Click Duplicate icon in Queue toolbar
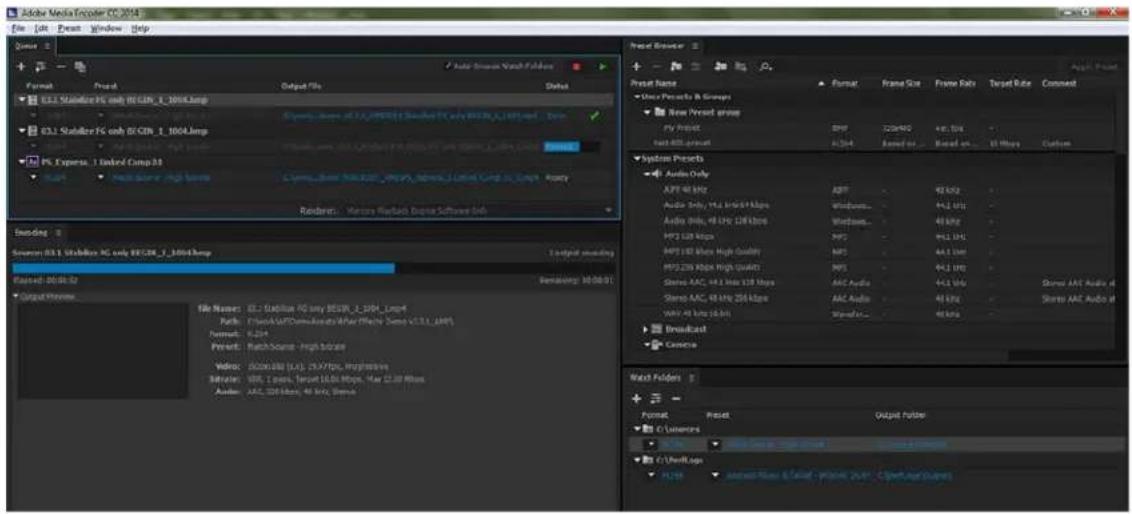Image resolution: width=1132 pixels, height=514 pixels. pyautogui.click(x=79, y=66)
